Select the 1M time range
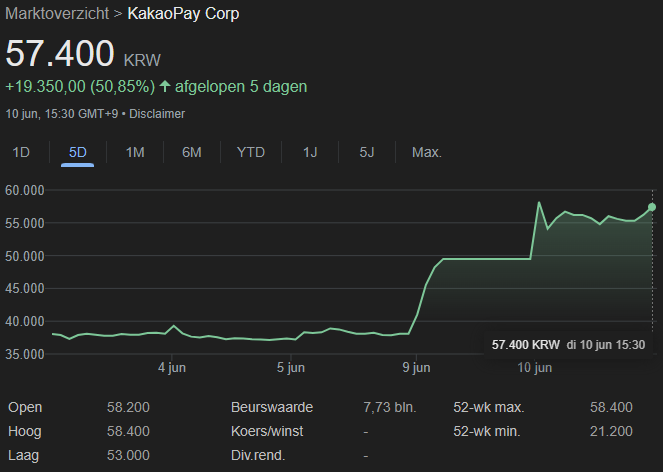The height and width of the screenshot is (472, 663). [x=135, y=152]
